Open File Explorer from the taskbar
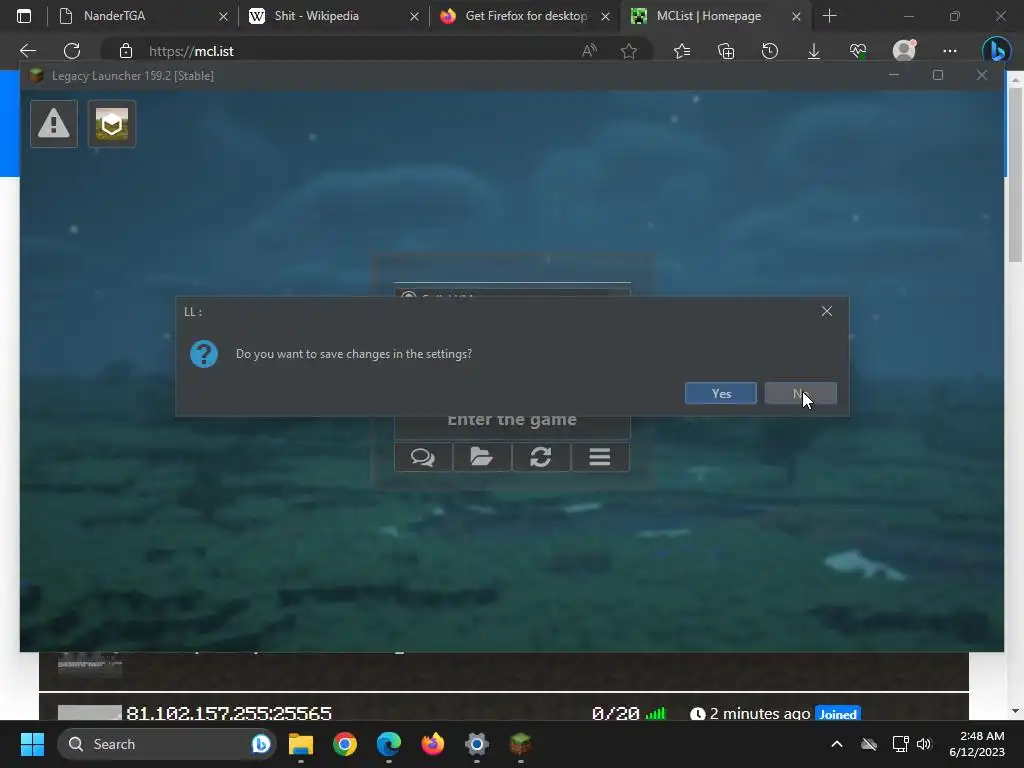Image resolution: width=1024 pixels, height=768 pixels. click(x=301, y=744)
